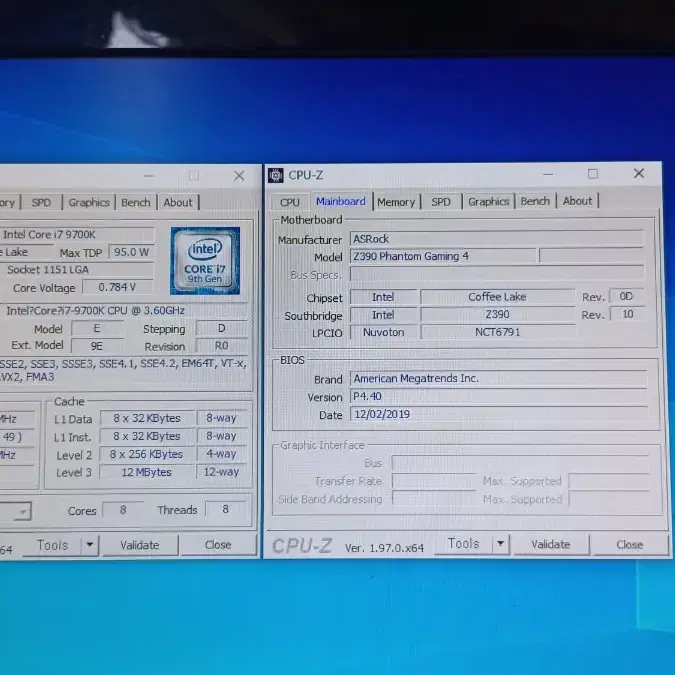Screen dimensions: 675x675
Task: Click the CPU-Z app icon in title bar
Action: tap(276, 175)
